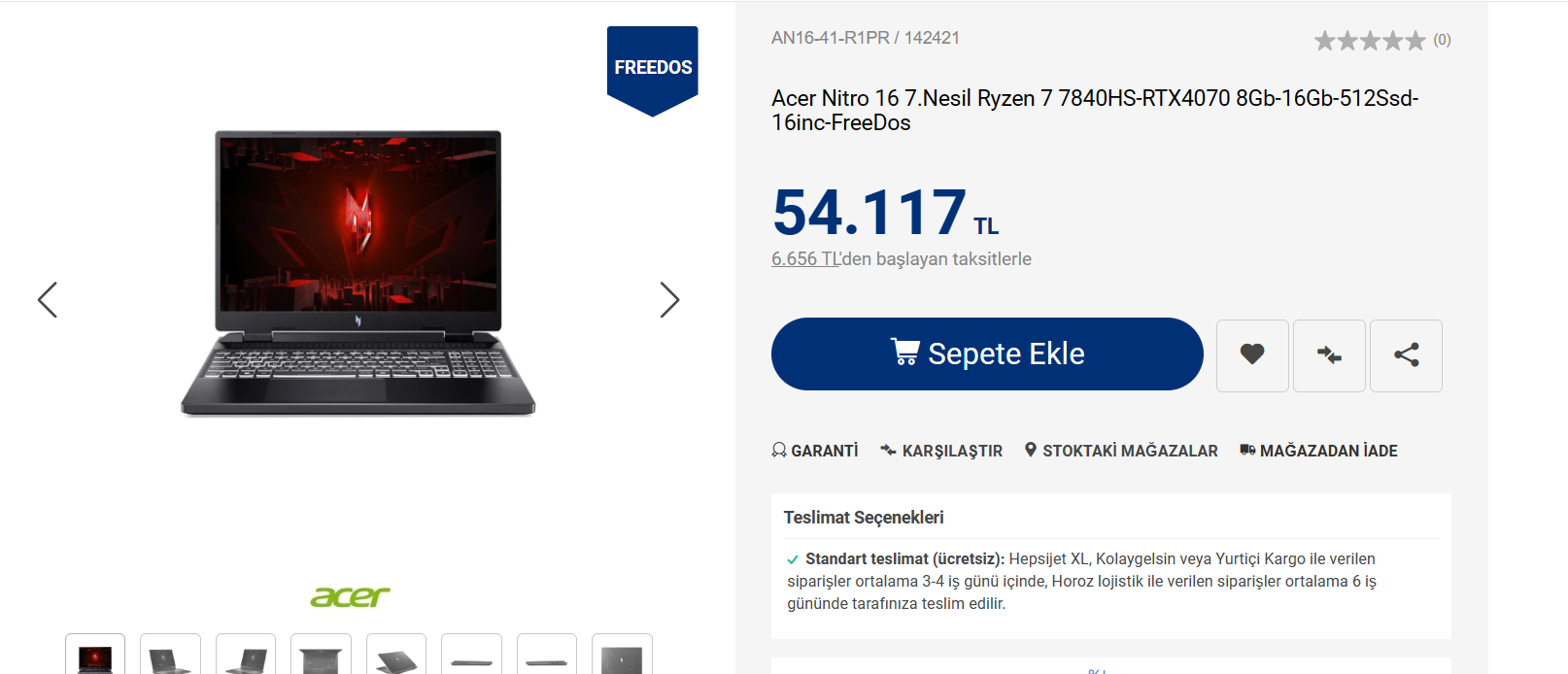Go to previous product image arrow
1568x674 pixels.
tap(48, 299)
